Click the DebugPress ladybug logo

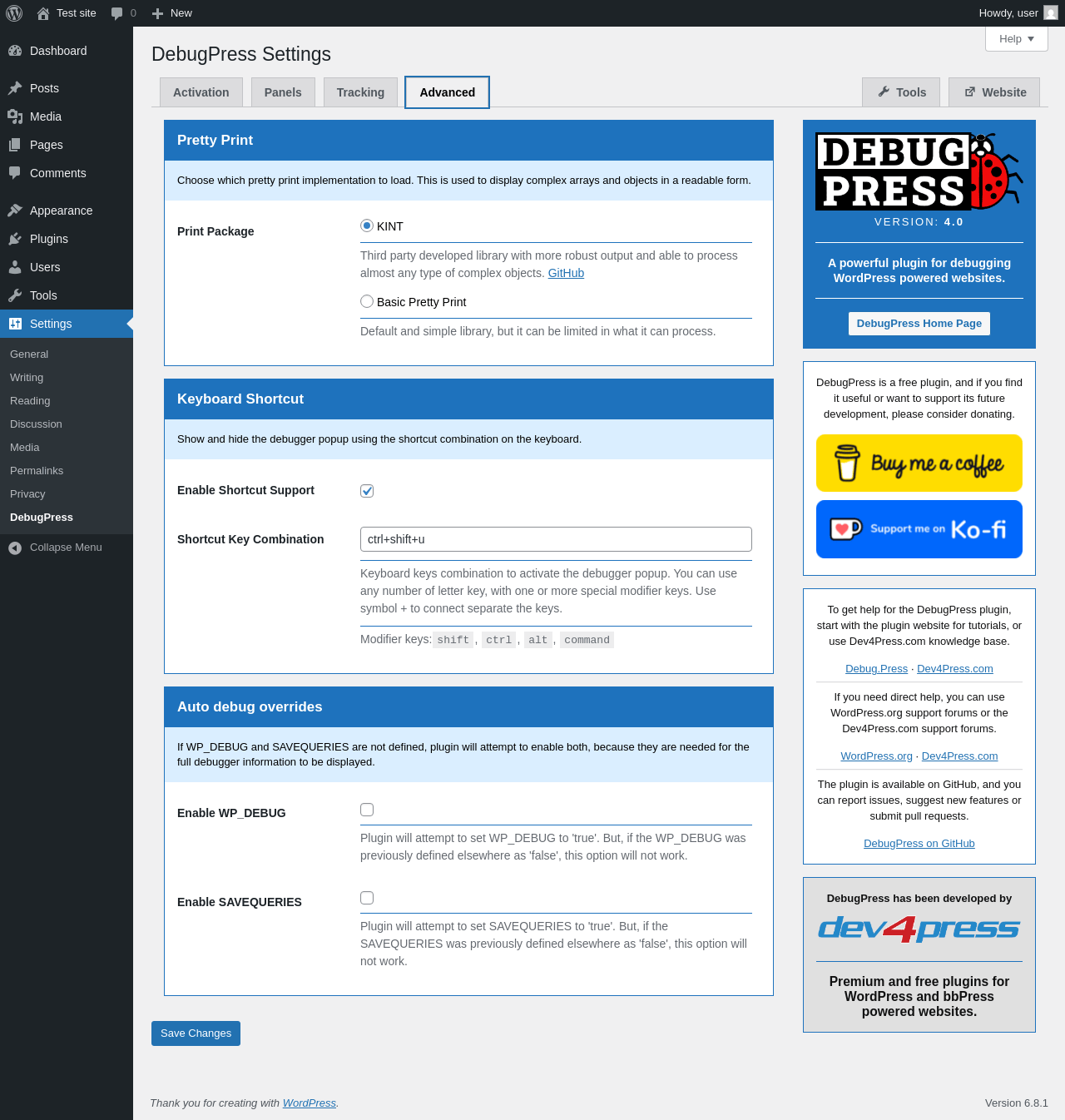(919, 171)
